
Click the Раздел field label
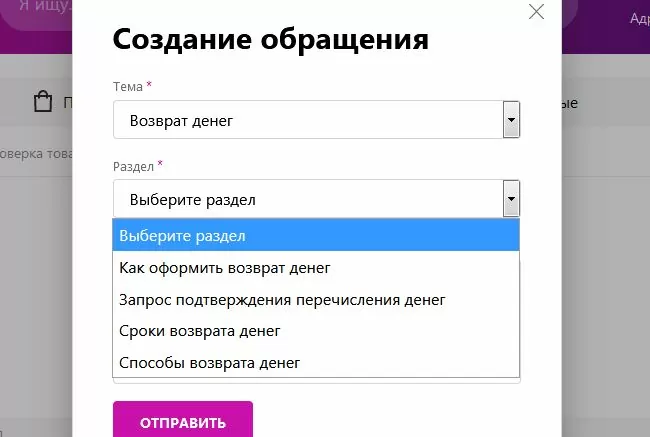coord(134,165)
